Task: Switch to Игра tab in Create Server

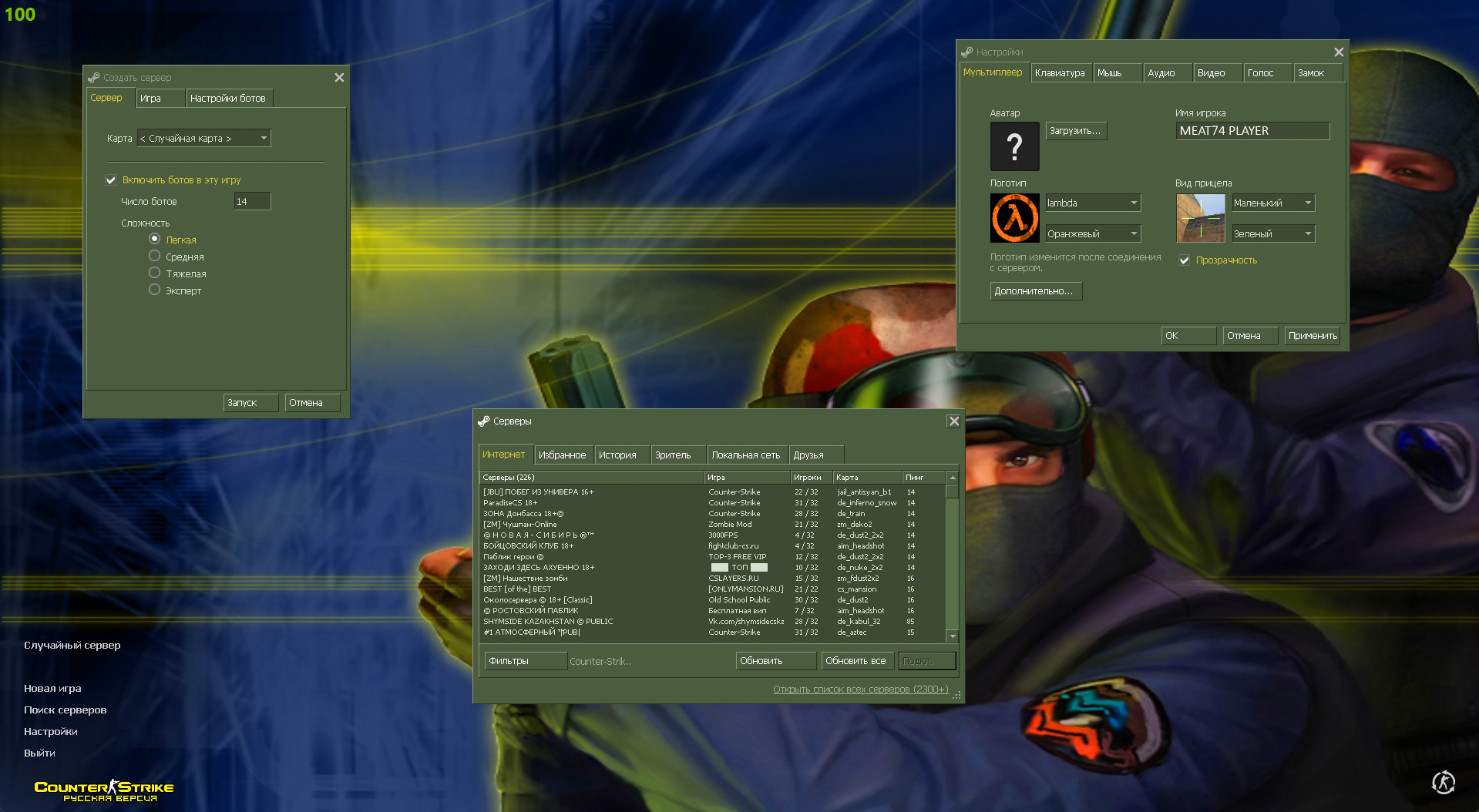Action: coord(160,99)
